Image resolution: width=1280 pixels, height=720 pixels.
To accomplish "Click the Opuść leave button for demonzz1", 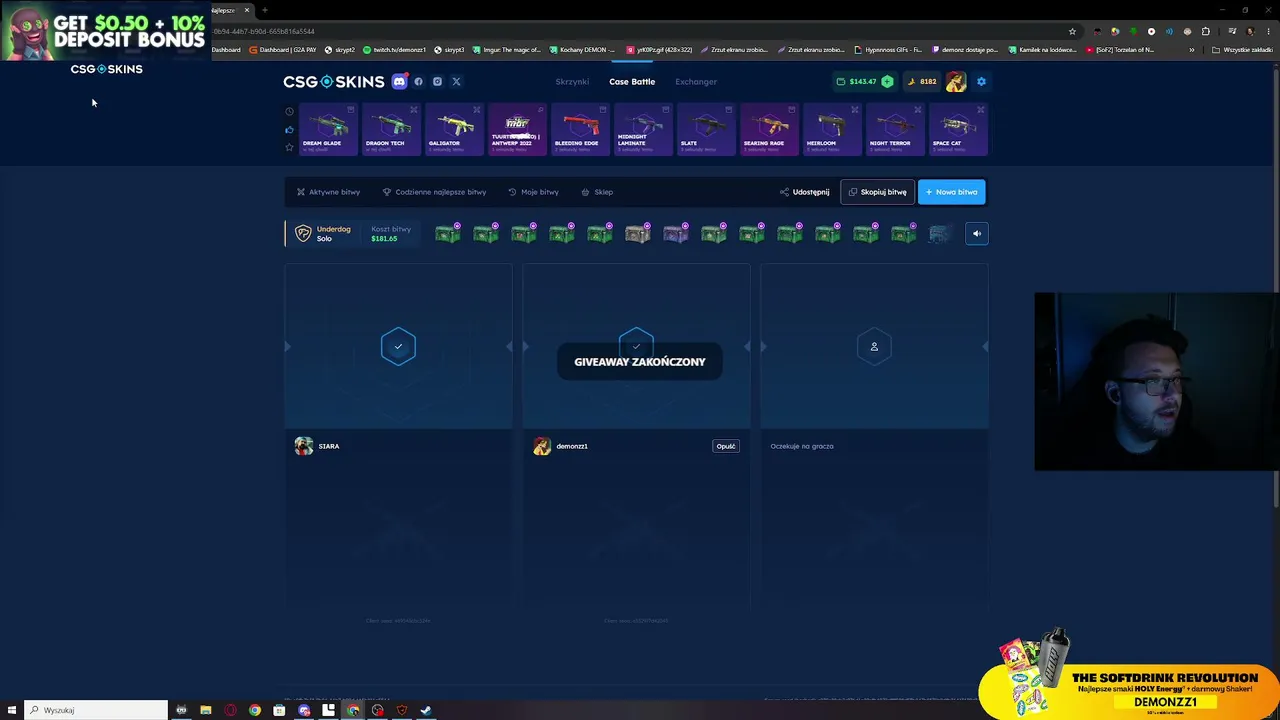I will tap(726, 446).
